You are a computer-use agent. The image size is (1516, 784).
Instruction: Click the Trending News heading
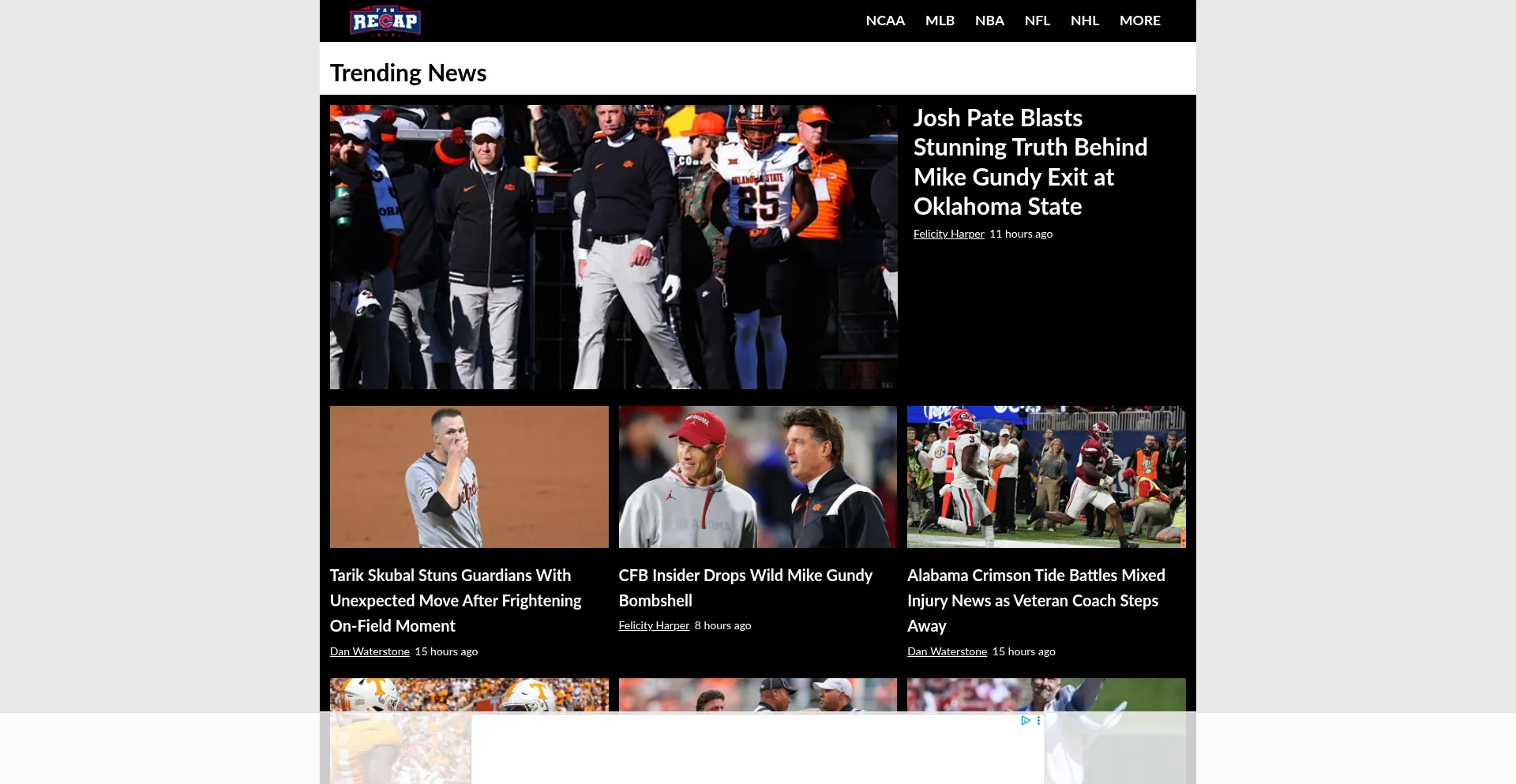pos(408,73)
